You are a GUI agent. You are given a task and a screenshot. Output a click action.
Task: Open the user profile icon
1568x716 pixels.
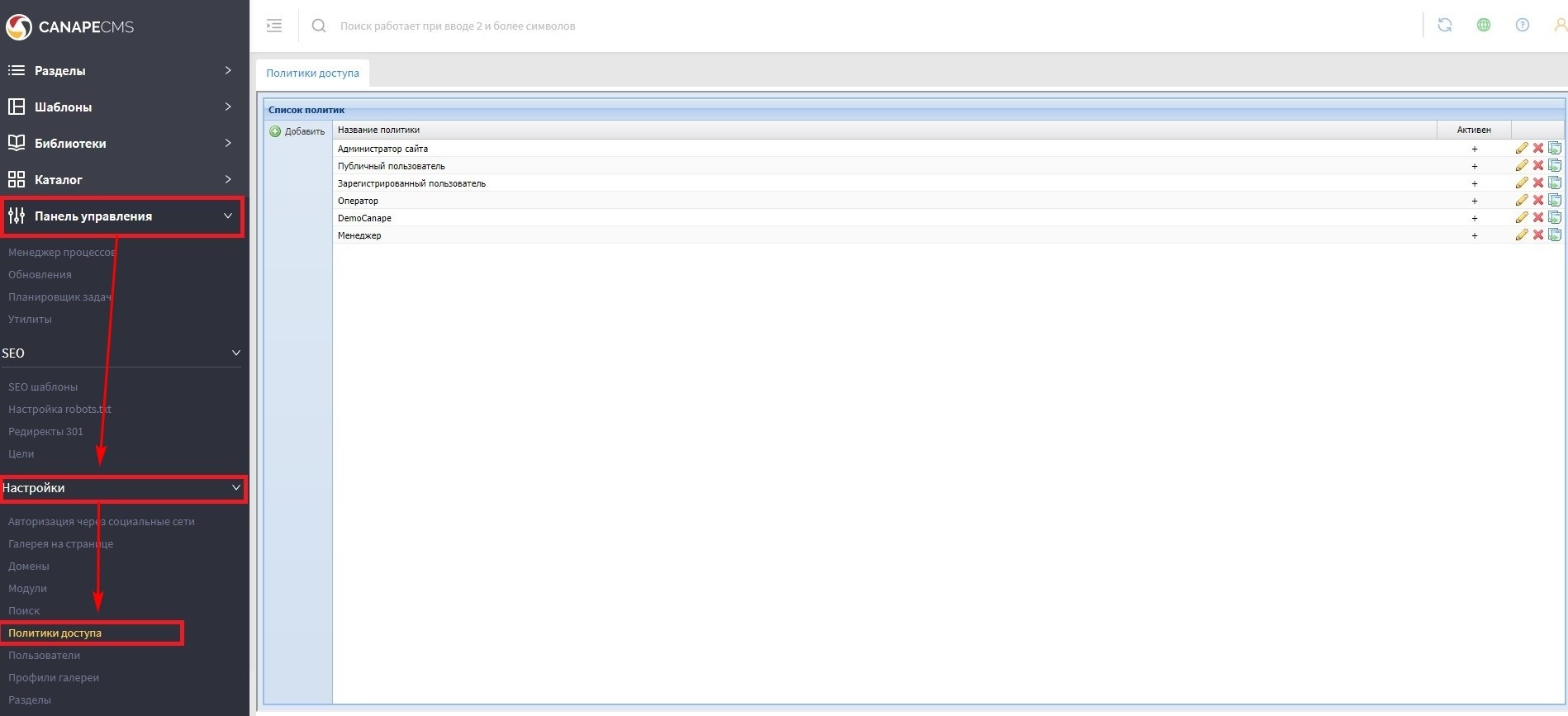click(1559, 26)
